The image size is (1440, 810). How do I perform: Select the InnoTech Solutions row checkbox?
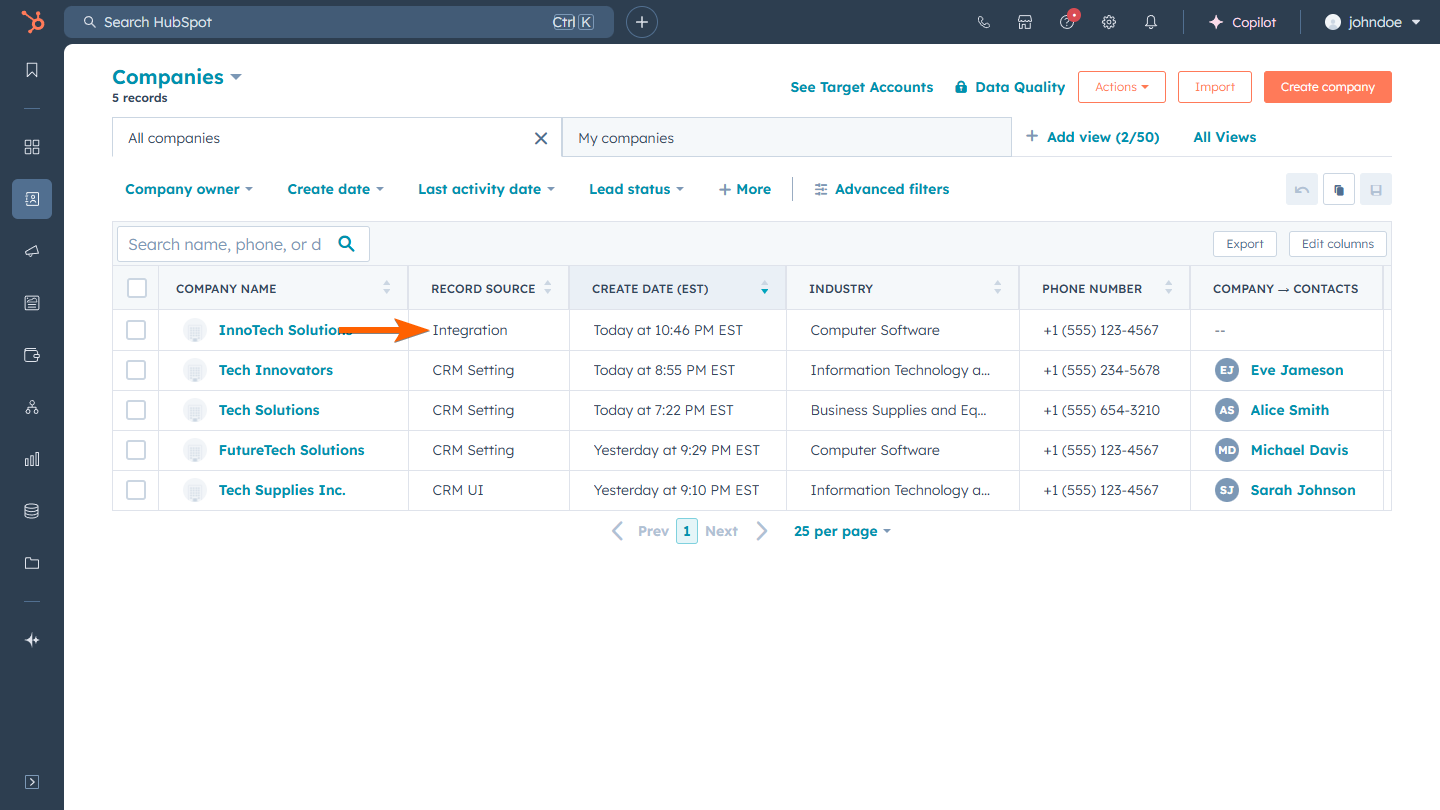(136, 330)
